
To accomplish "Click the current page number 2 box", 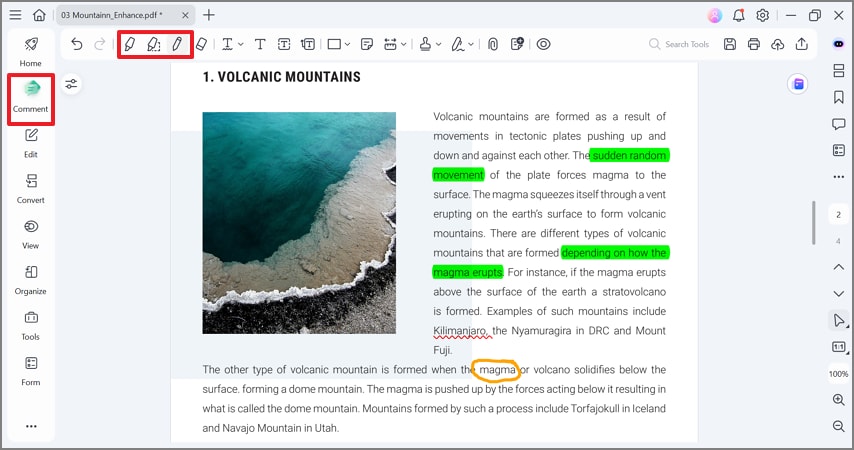I will click(x=838, y=215).
